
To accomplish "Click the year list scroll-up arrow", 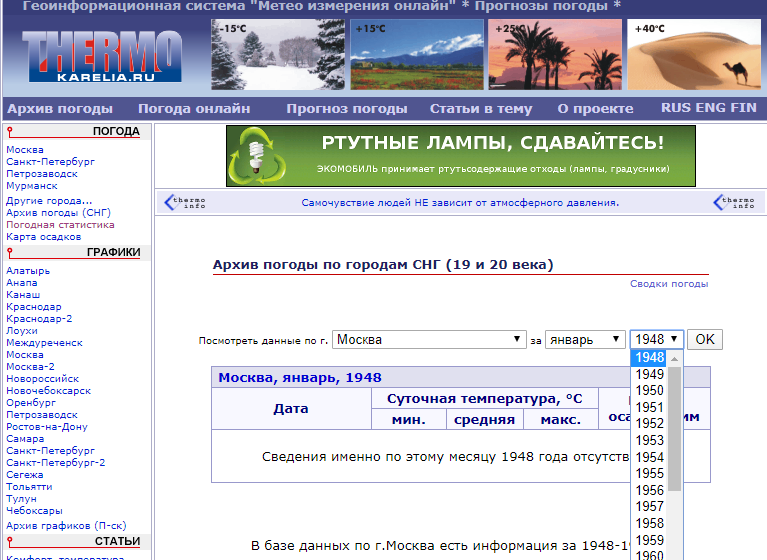I will [x=675, y=359].
